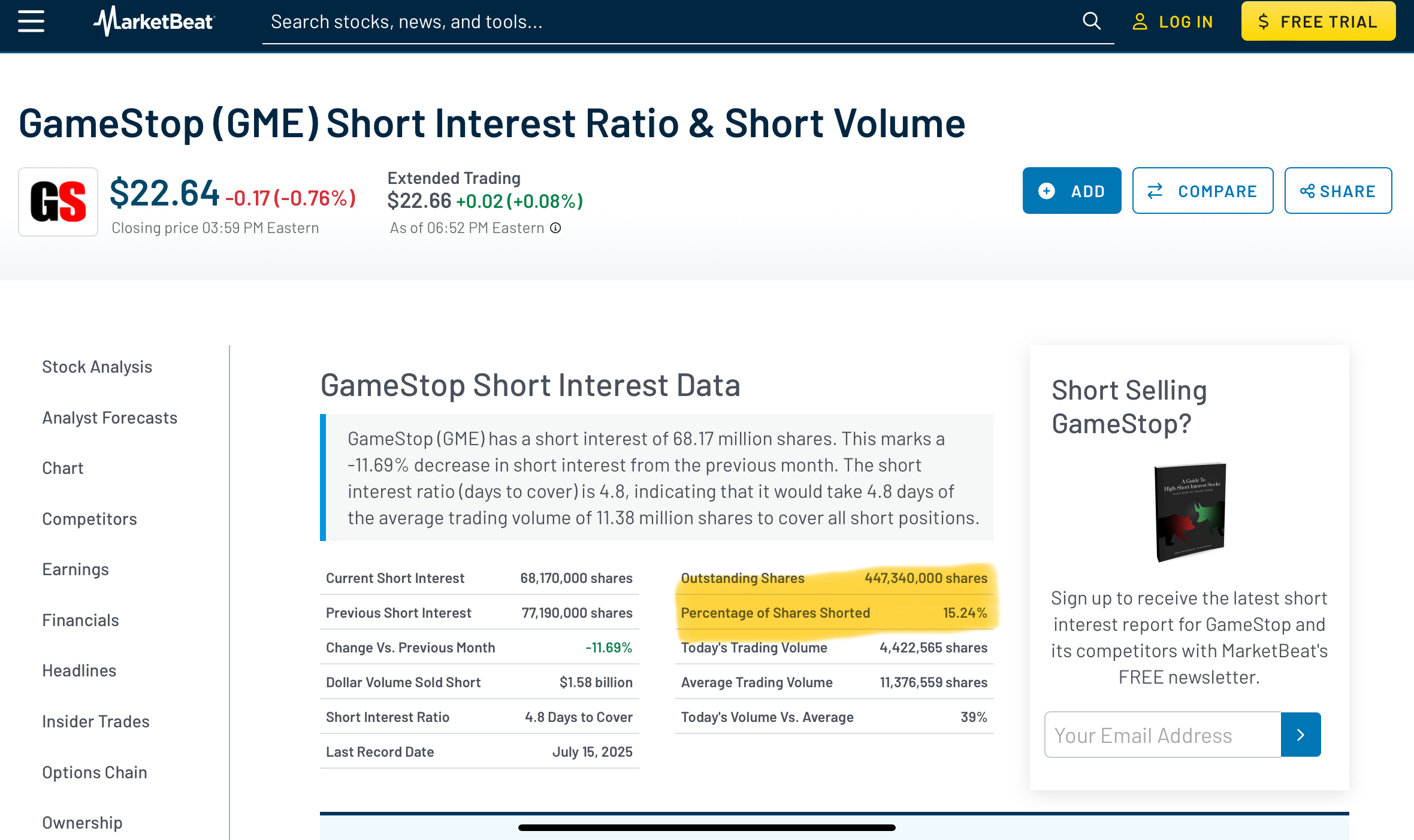1414x840 pixels.
Task: Click the 68,170,000 shares value
Action: [x=576, y=578]
